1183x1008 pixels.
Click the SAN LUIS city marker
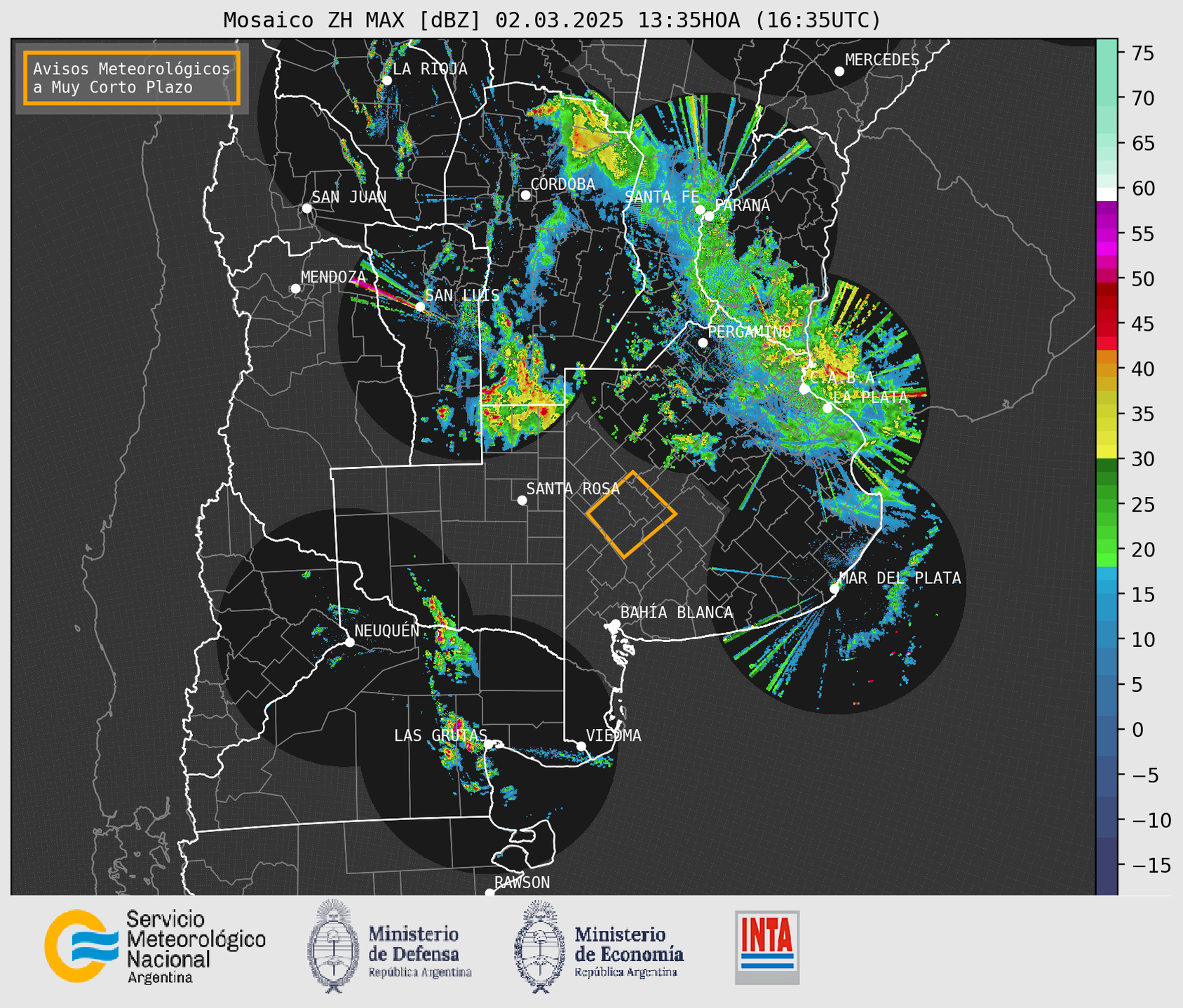point(420,306)
